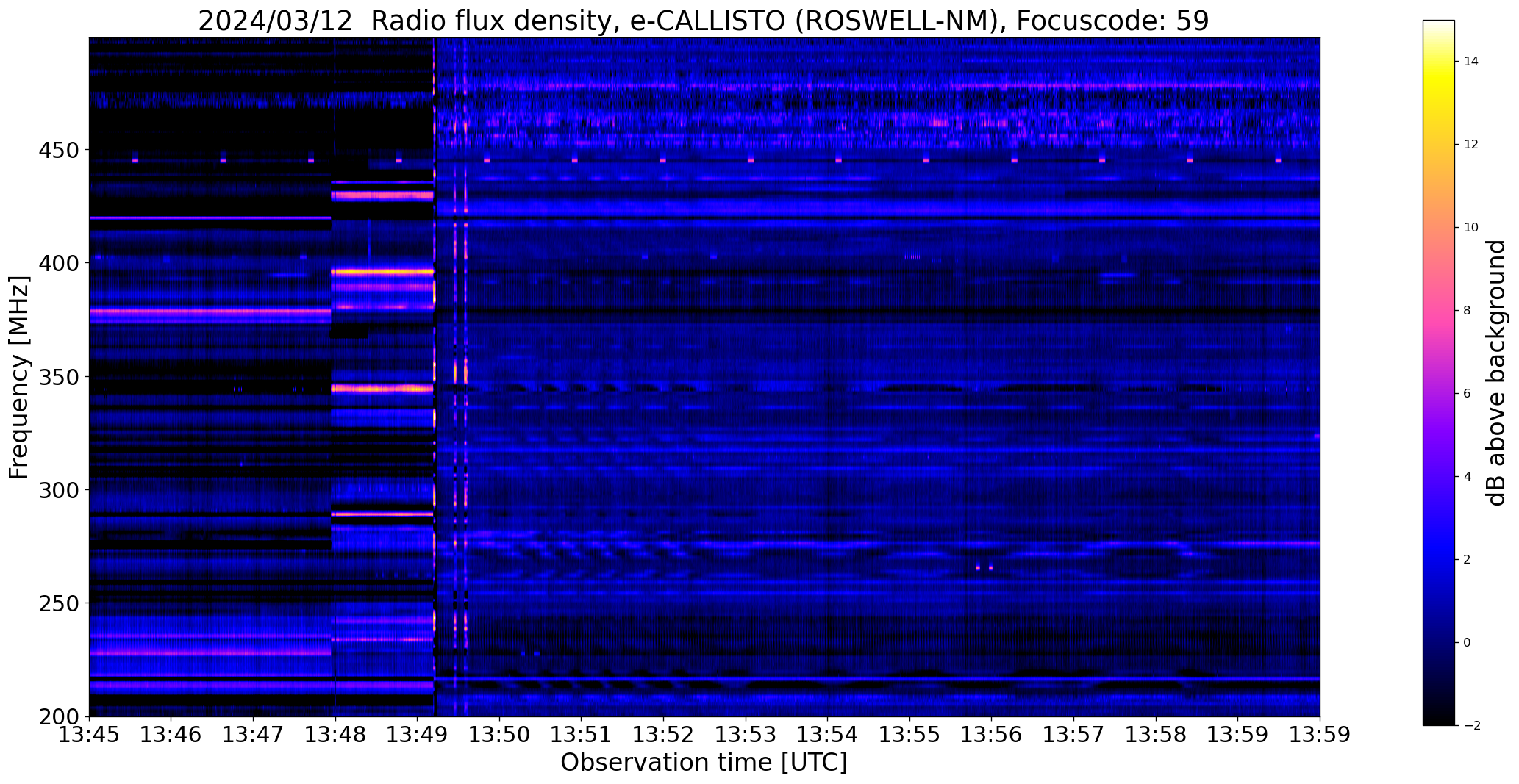
Task: Click the 'dB above background' colorbar label
Action: tap(1496, 373)
